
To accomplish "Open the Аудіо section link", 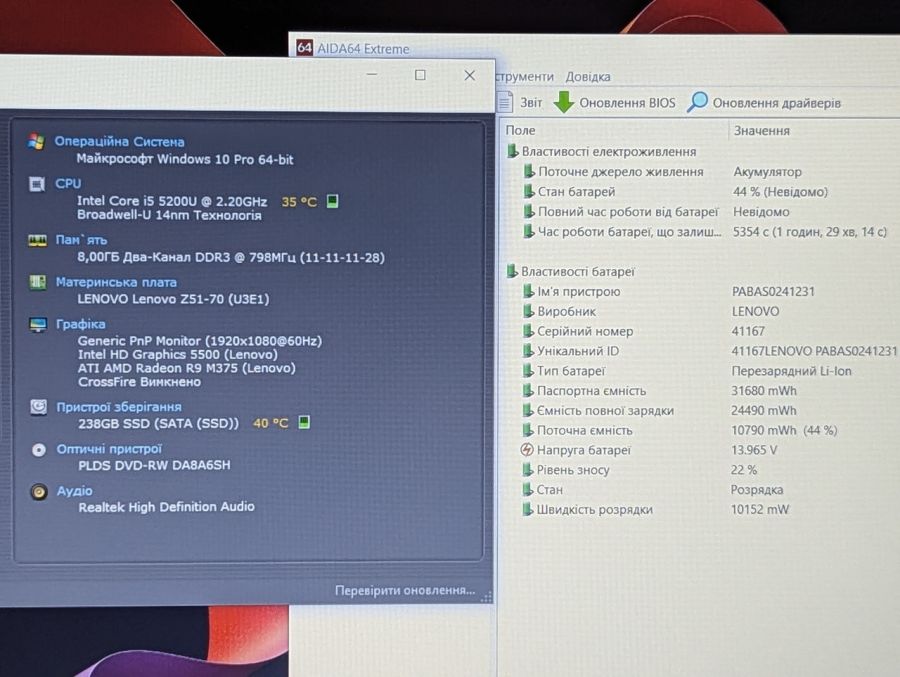I will tap(75, 491).
